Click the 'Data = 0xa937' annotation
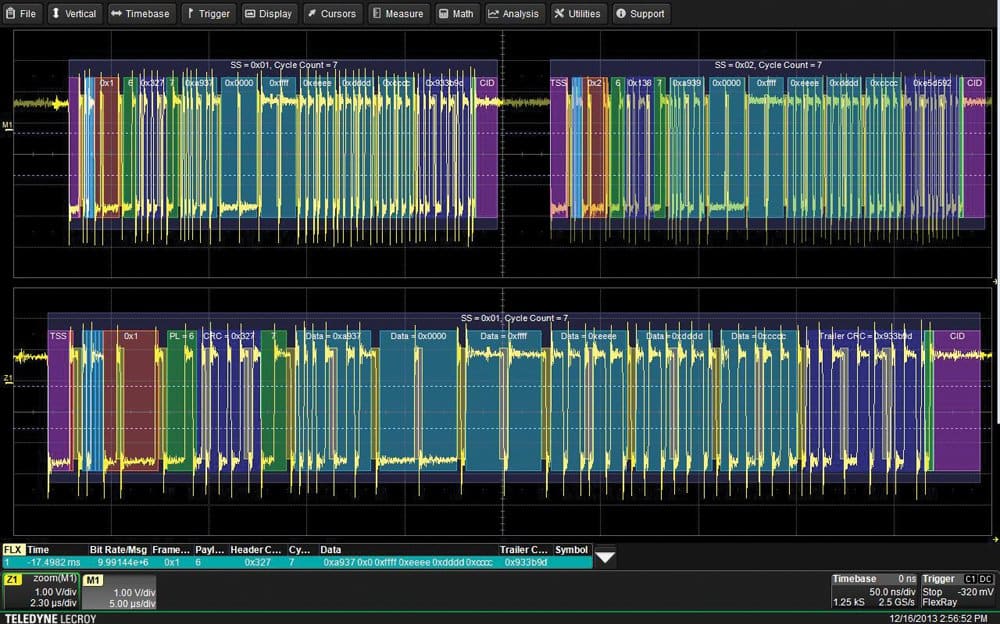The image size is (1000, 624). point(333,336)
